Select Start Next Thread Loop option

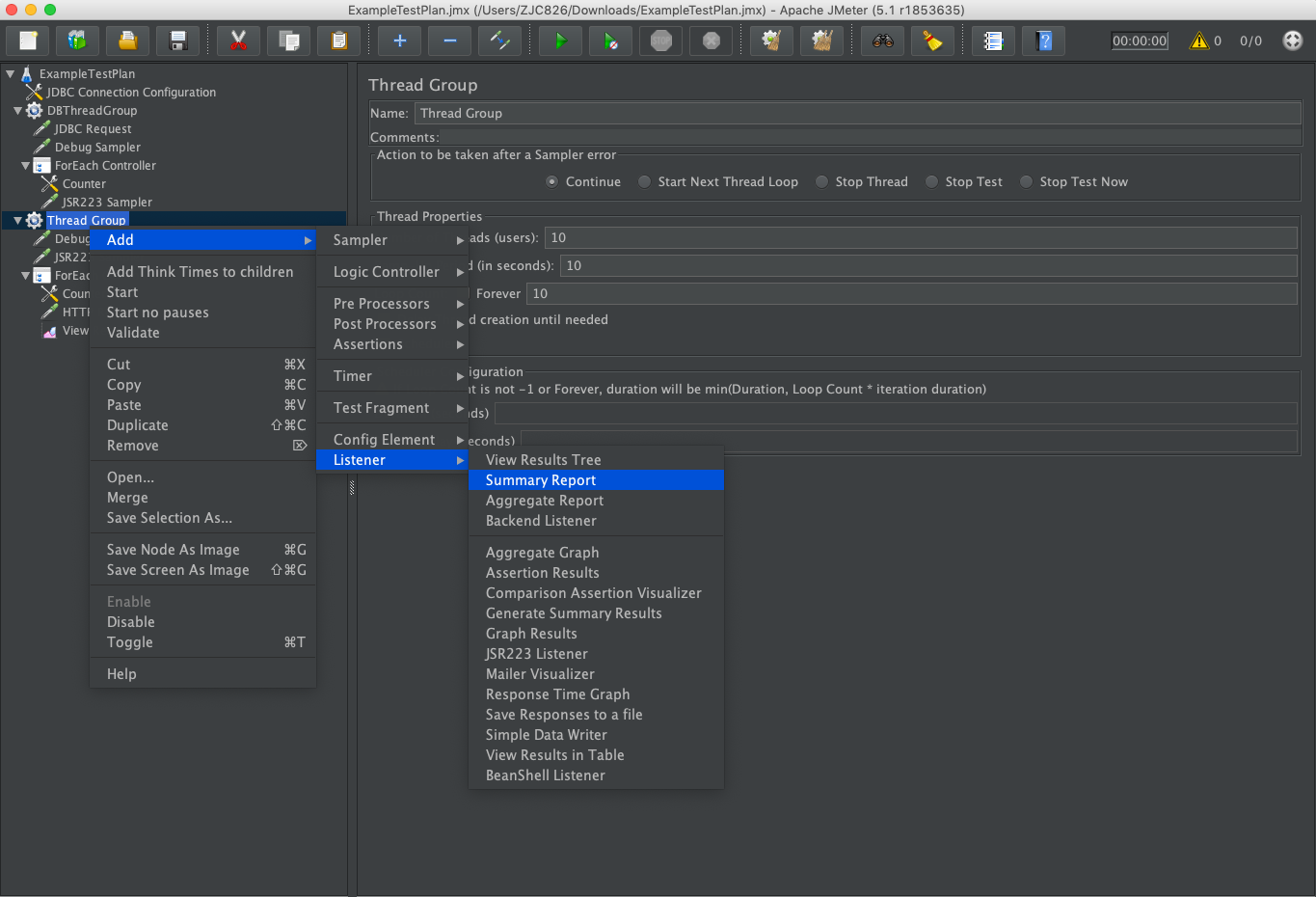coord(644,181)
